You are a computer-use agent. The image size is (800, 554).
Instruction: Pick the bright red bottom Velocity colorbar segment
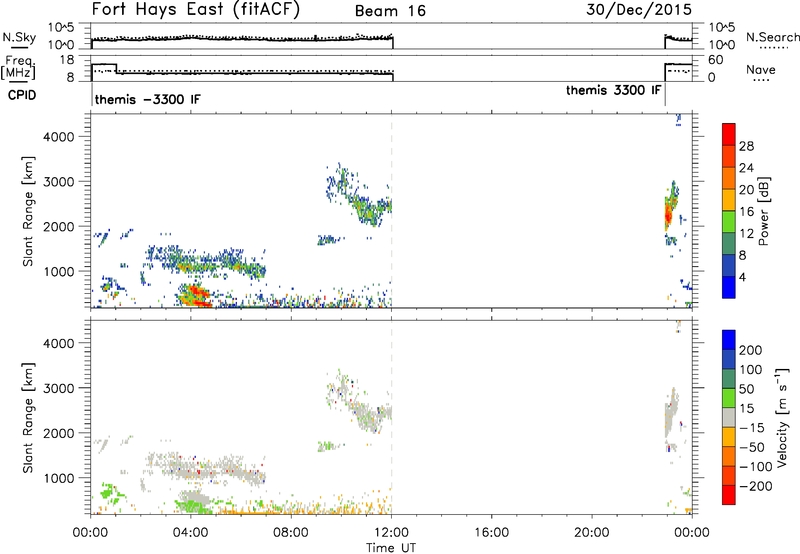coord(729,495)
